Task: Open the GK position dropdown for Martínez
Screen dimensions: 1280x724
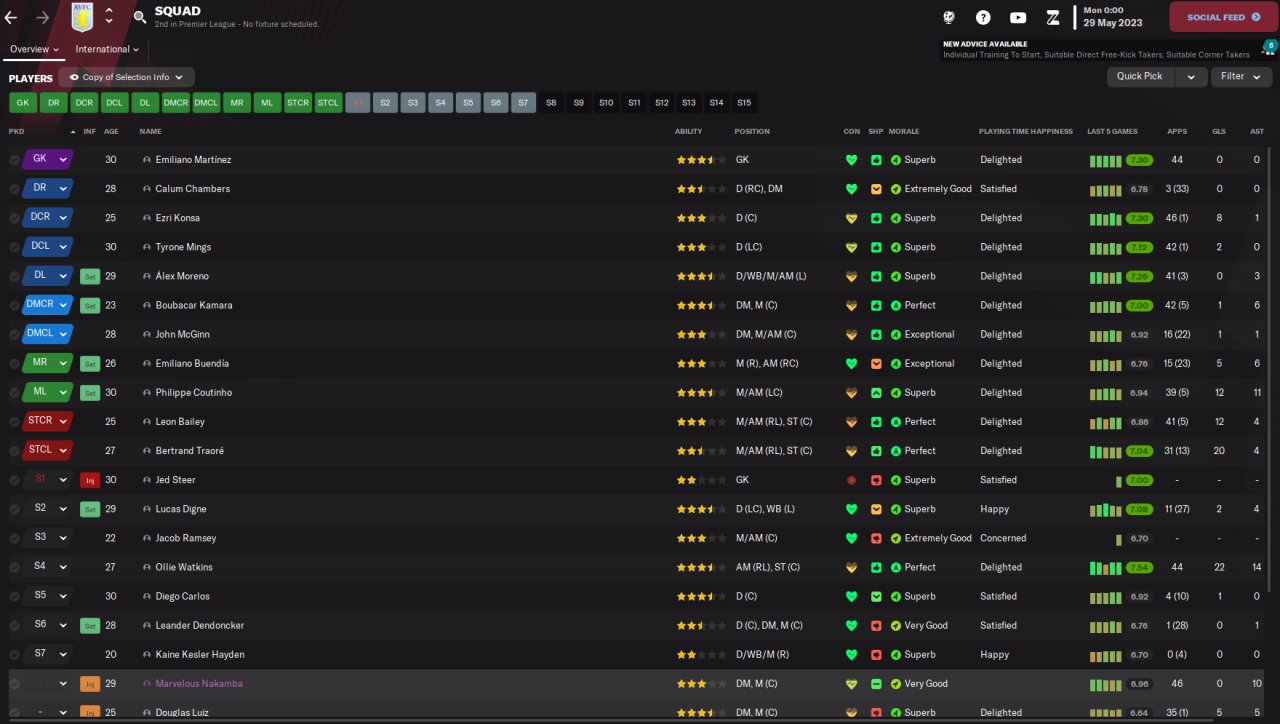Action: pyautogui.click(x=48, y=159)
